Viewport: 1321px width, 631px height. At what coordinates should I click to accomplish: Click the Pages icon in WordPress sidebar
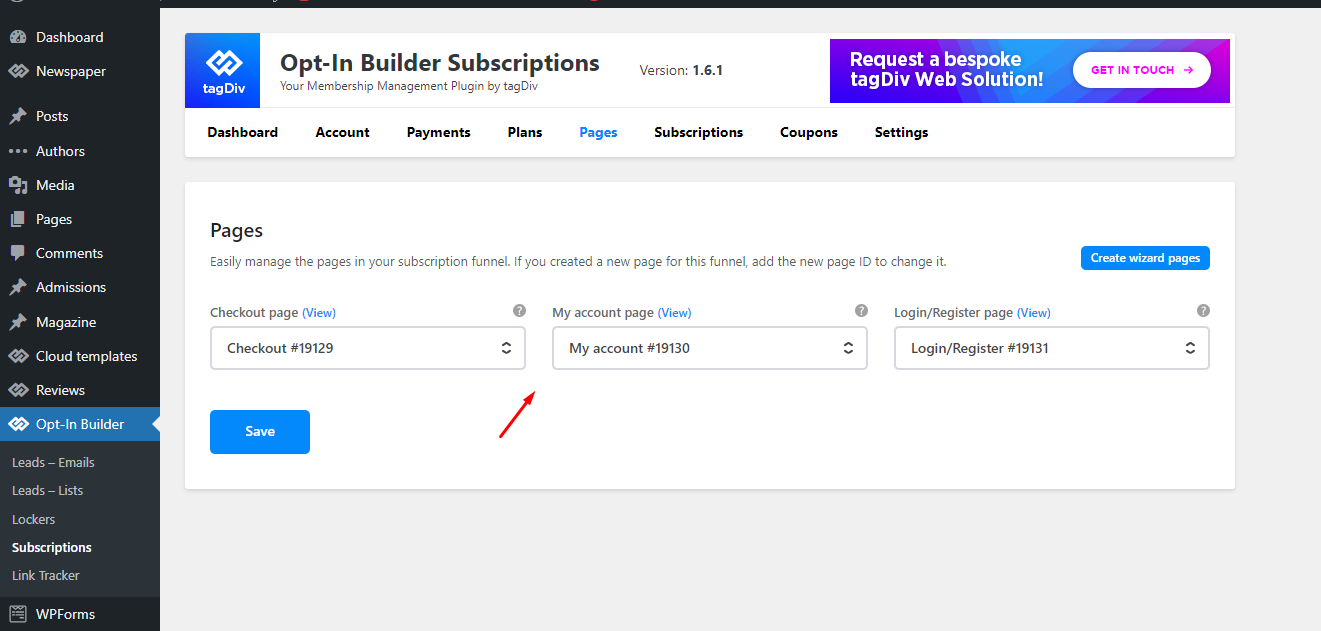18,219
